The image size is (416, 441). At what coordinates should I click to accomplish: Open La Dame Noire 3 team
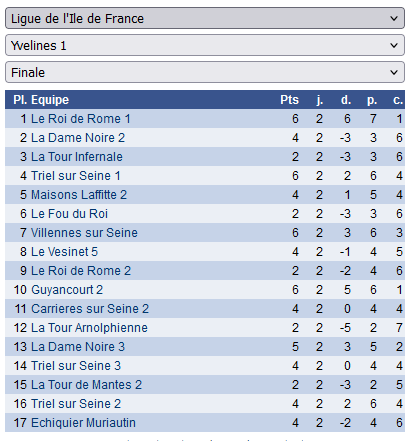click(78, 347)
